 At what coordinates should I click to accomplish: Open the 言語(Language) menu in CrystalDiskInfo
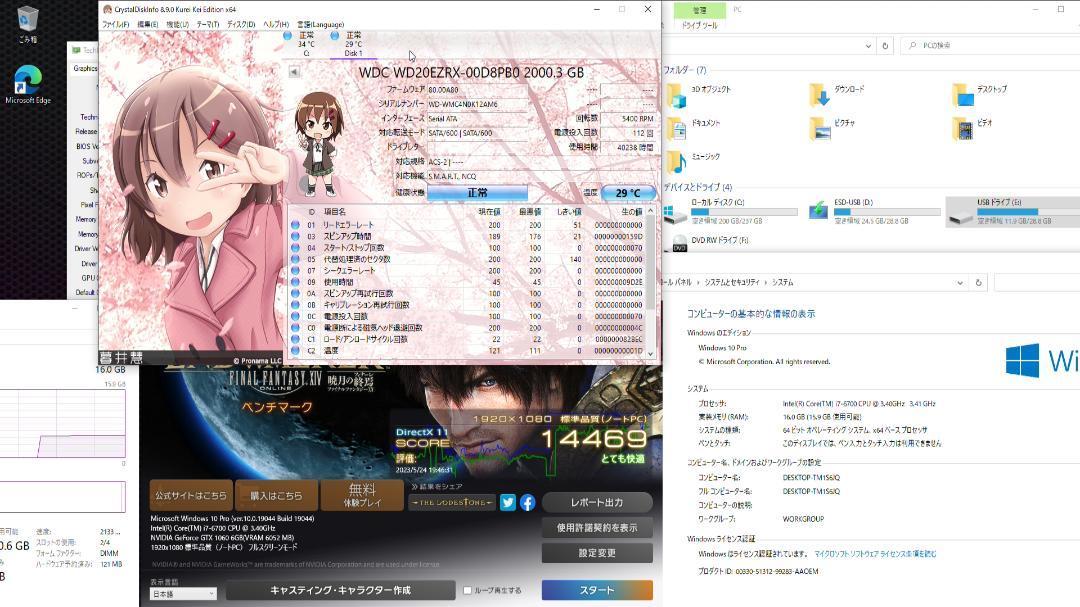(x=320, y=24)
